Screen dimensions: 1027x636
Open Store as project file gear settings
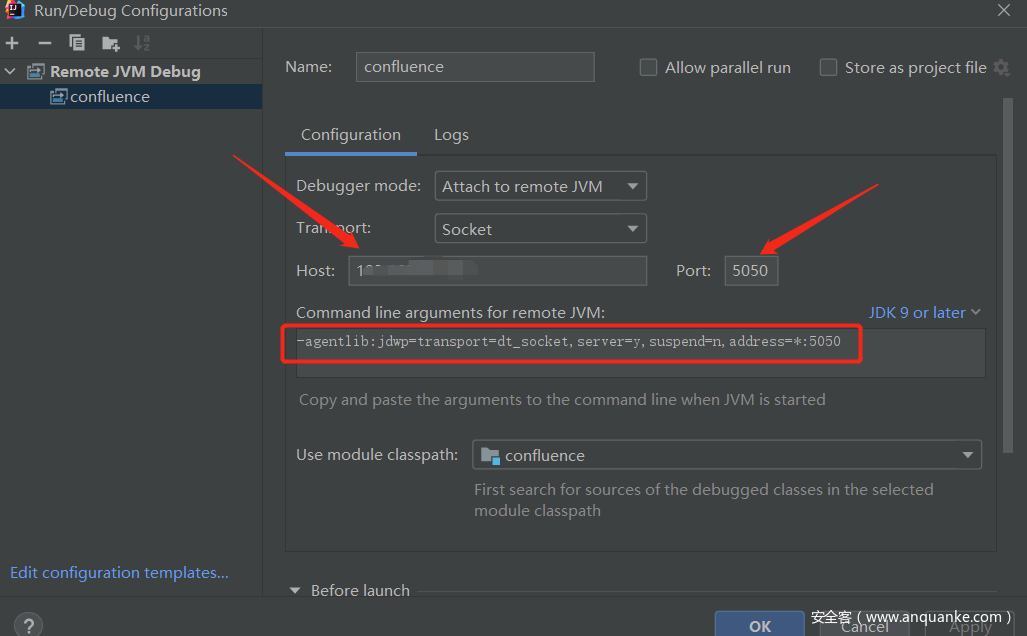click(x=1001, y=68)
